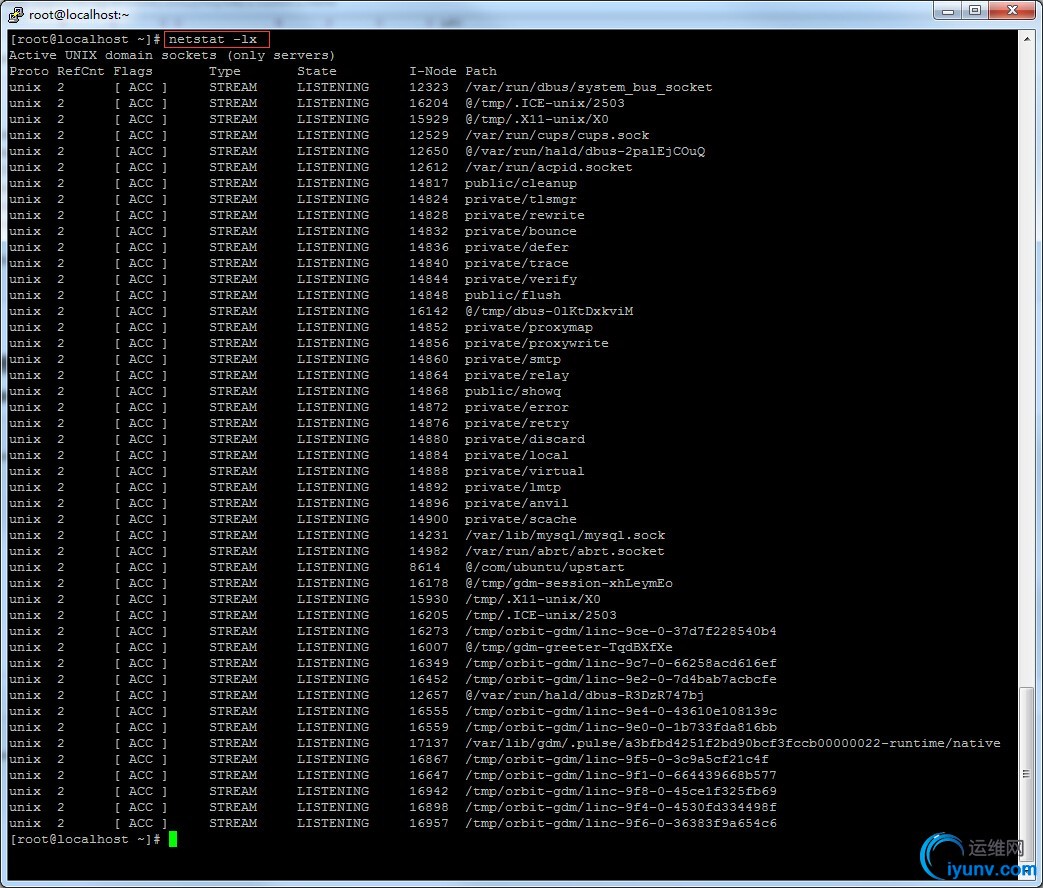Click path private/smtp
The image size is (1043, 888).
click(513, 359)
